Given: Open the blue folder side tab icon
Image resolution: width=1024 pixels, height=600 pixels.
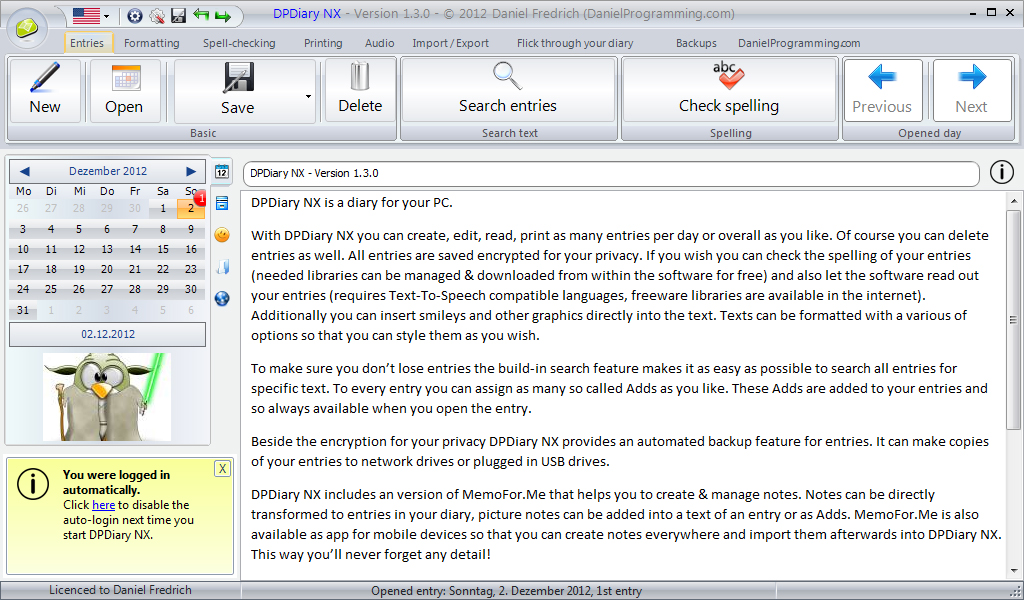Looking at the screenshot, I should pyautogui.click(x=222, y=266).
